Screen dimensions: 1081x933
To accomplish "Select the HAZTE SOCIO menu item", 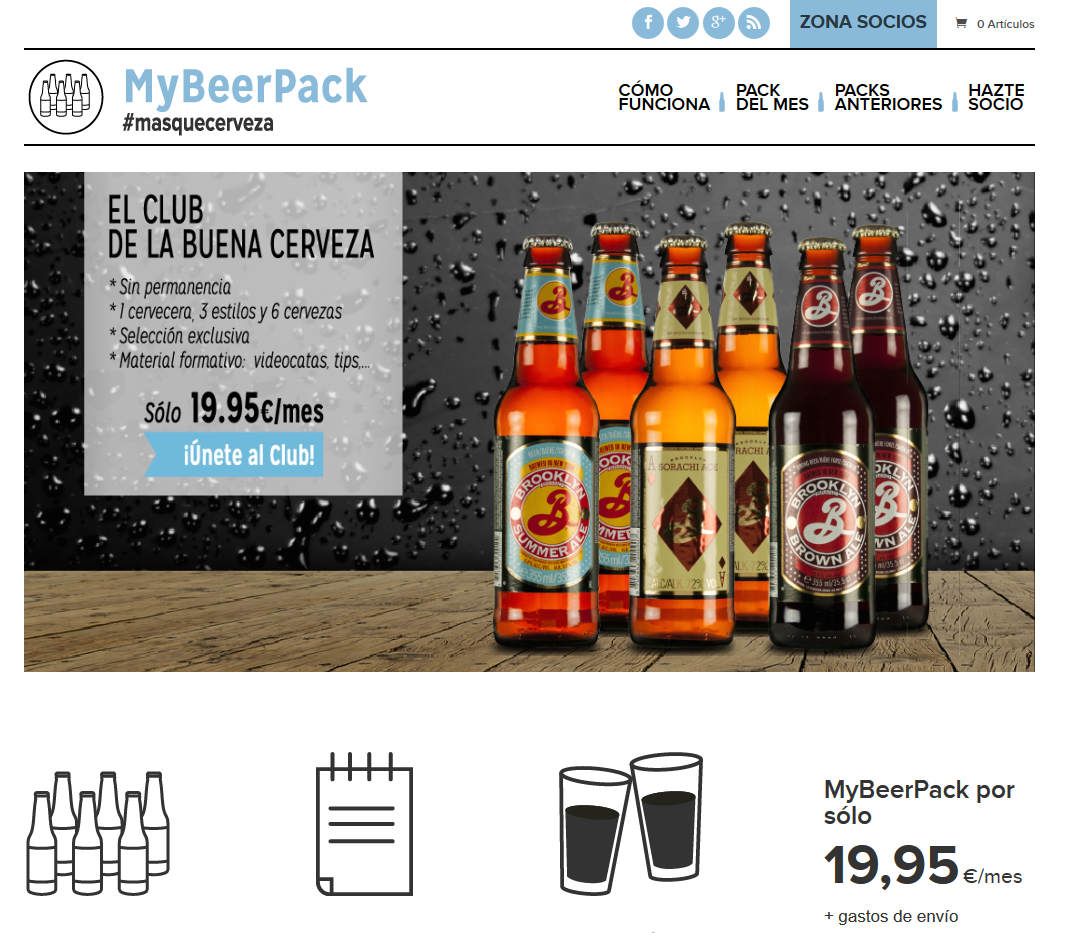I will (x=996, y=97).
